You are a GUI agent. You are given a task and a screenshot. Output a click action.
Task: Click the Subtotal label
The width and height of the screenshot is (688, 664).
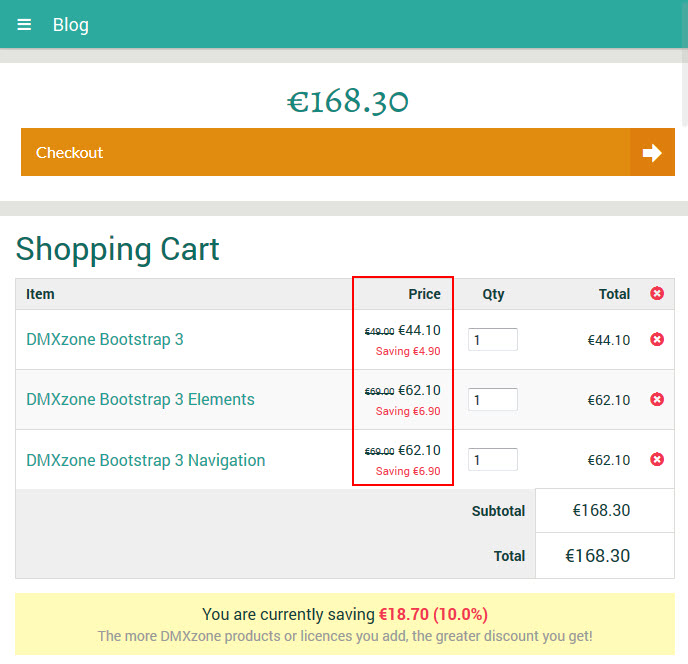[498, 511]
